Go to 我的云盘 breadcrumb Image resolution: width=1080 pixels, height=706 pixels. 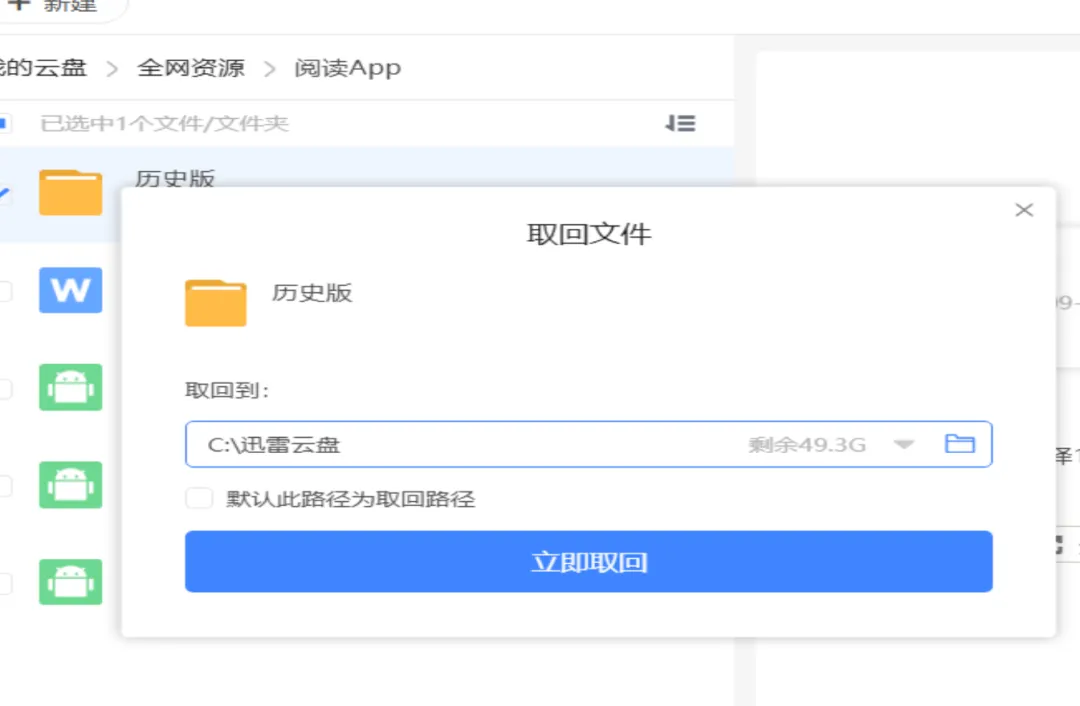(43, 68)
